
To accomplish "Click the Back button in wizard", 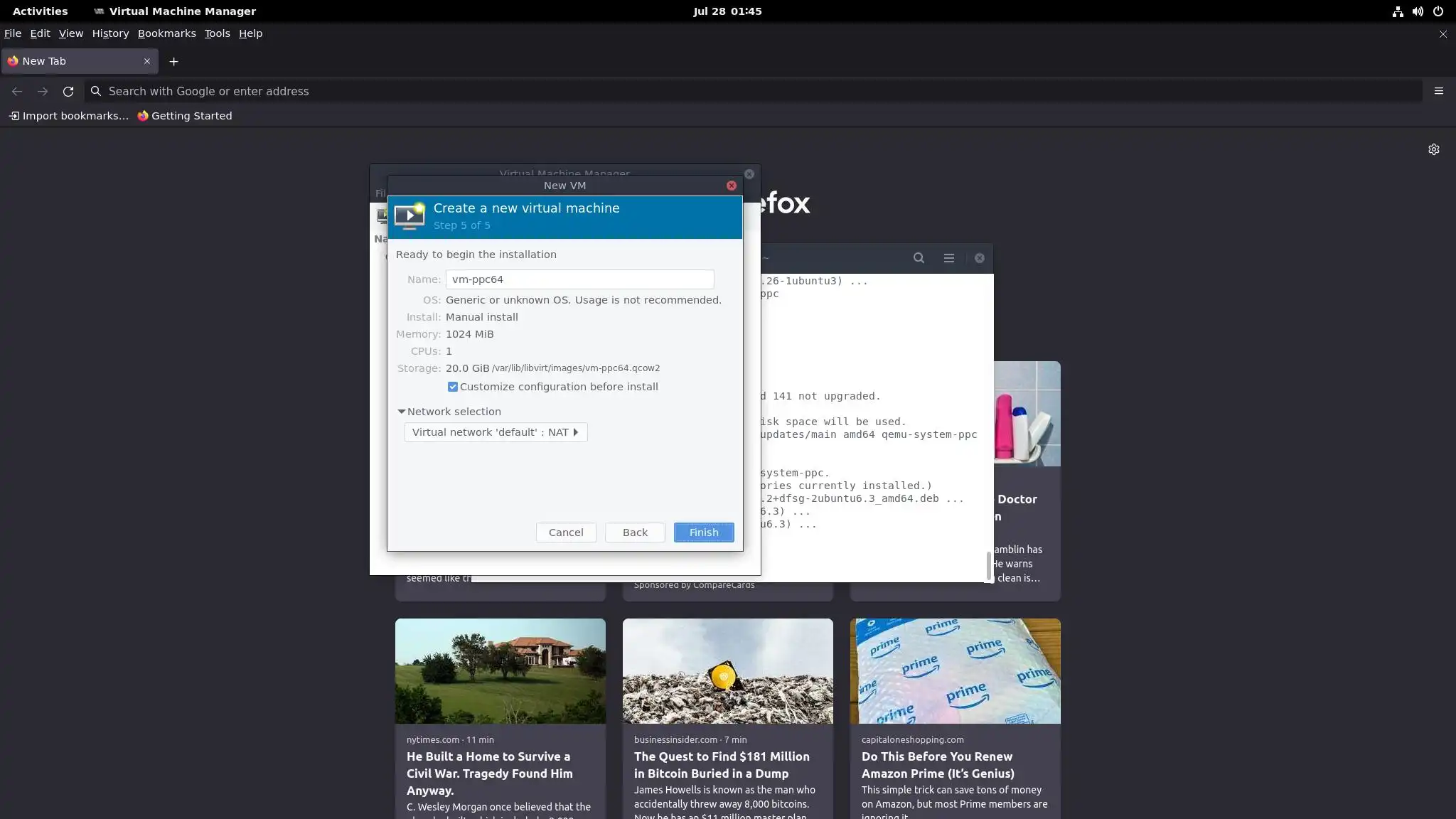I will 635,532.
